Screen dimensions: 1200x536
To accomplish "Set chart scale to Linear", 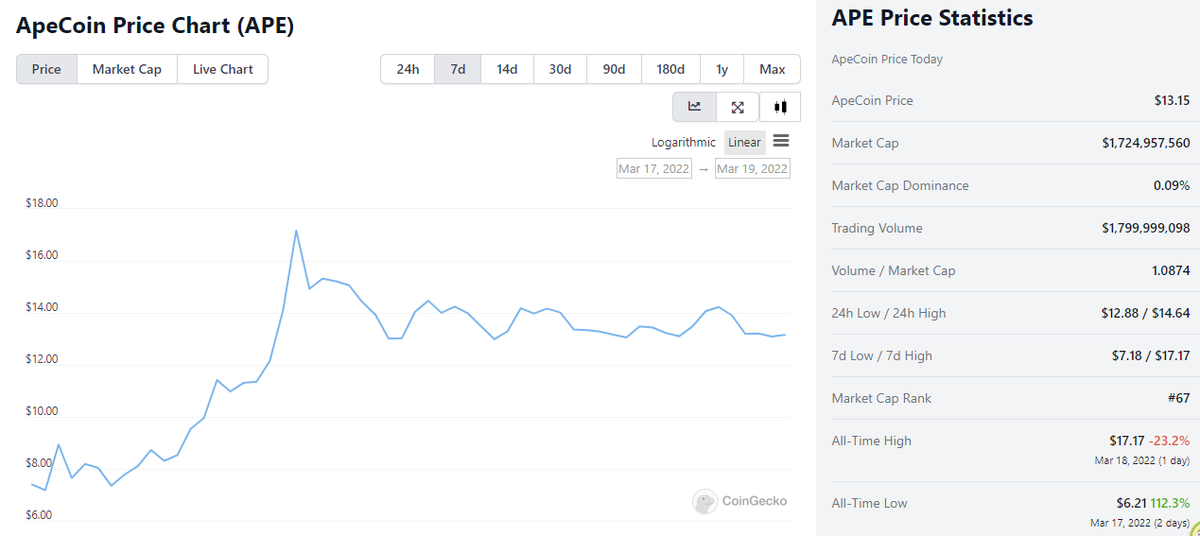I will (744, 142).
